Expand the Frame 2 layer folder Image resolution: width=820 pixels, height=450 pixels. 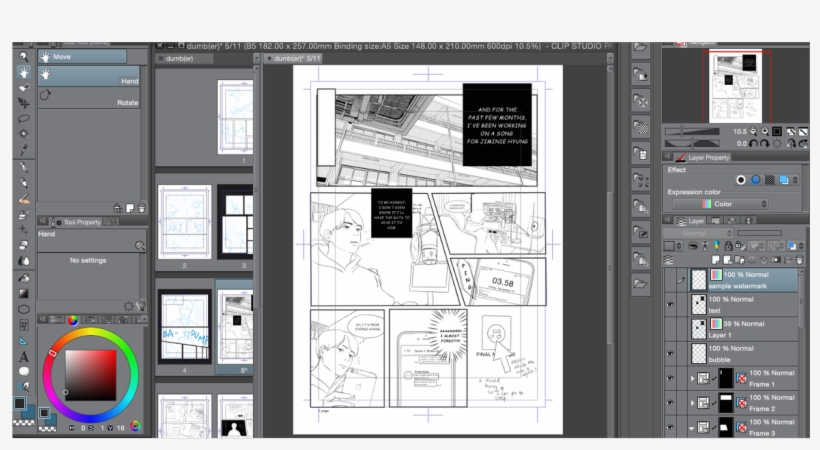click(x=690, y=403)
